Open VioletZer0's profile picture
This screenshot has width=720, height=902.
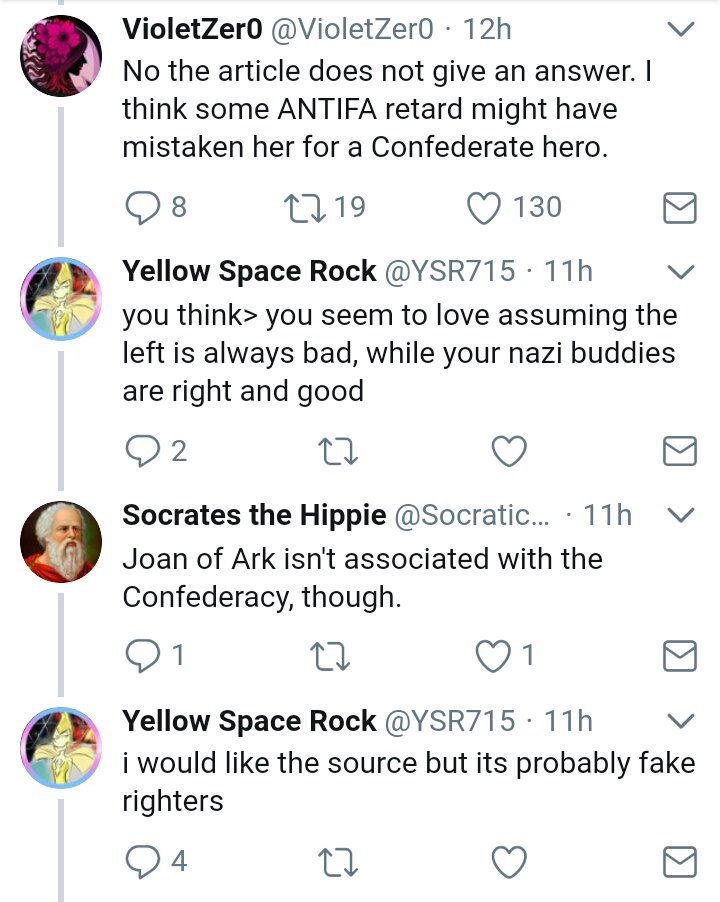[x=61, y=55]
